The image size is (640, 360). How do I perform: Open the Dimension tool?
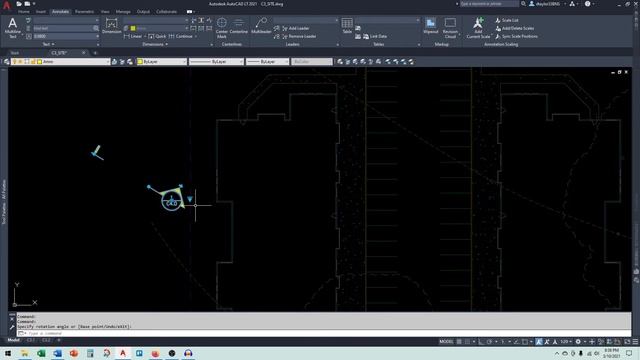111,26
